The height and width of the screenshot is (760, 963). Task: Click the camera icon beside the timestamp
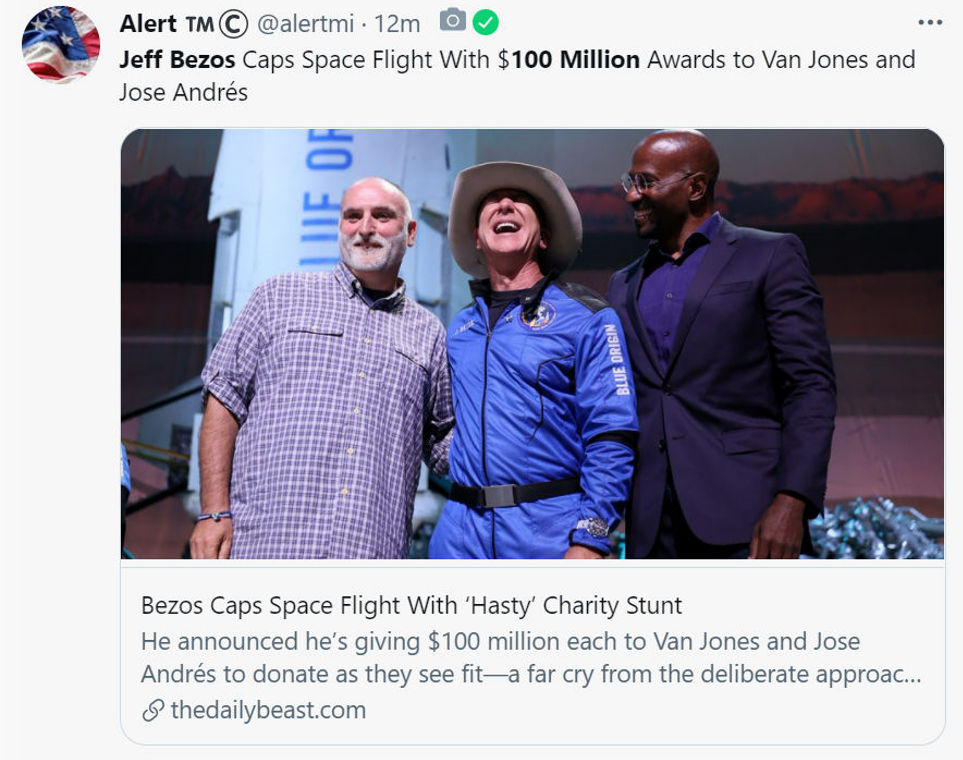[453, 21]
